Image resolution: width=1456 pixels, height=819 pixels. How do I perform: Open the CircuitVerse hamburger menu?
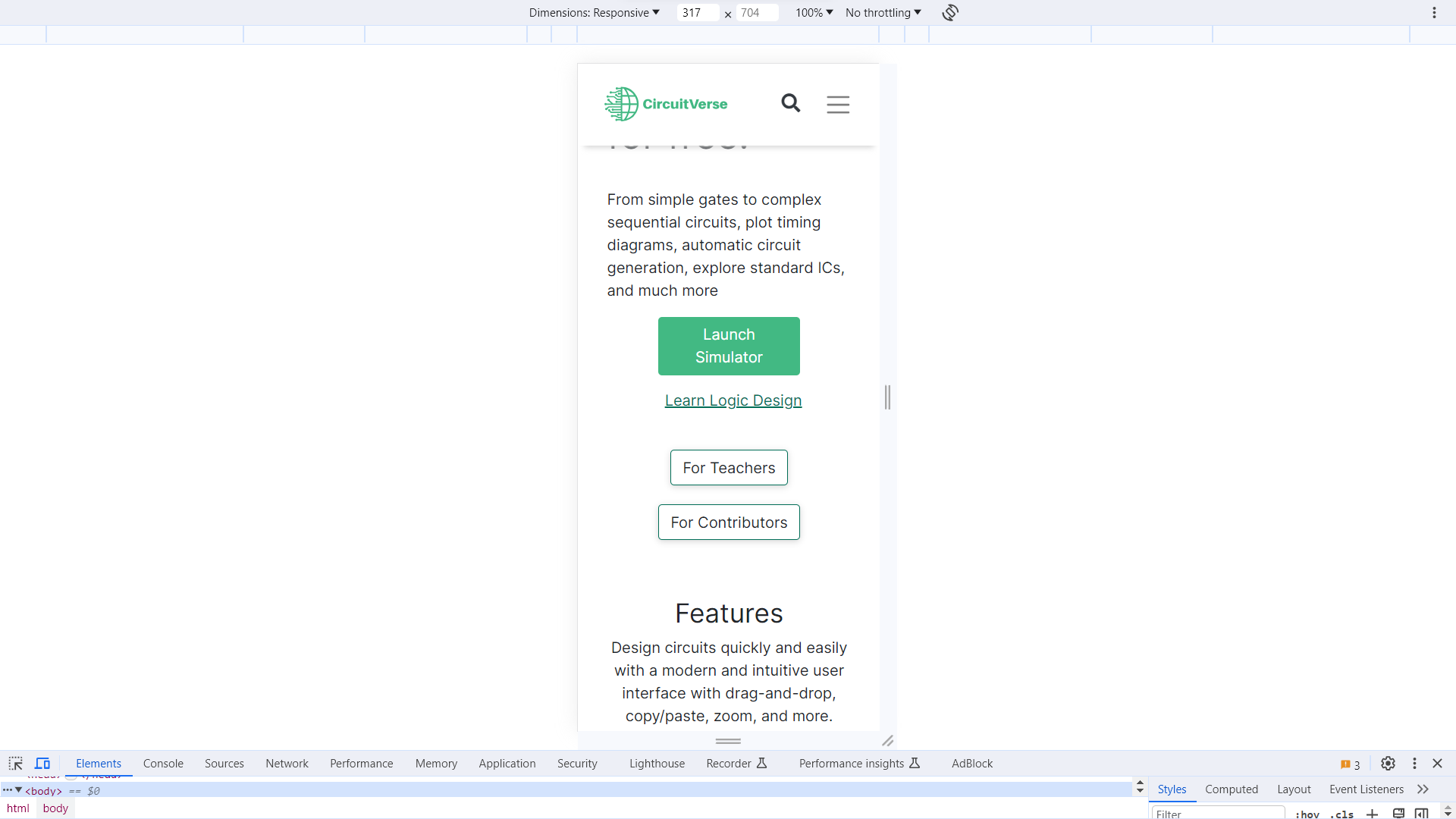pyautogui.click(x=838, y=104)
